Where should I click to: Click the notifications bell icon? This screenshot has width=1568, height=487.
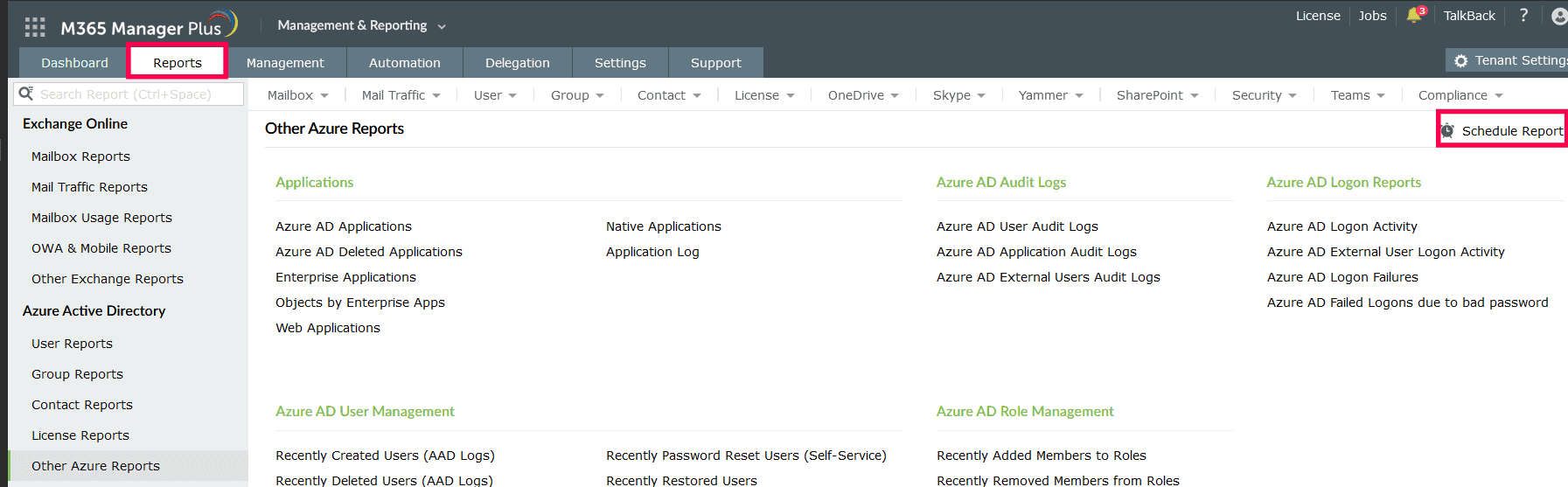point(1414,16)
